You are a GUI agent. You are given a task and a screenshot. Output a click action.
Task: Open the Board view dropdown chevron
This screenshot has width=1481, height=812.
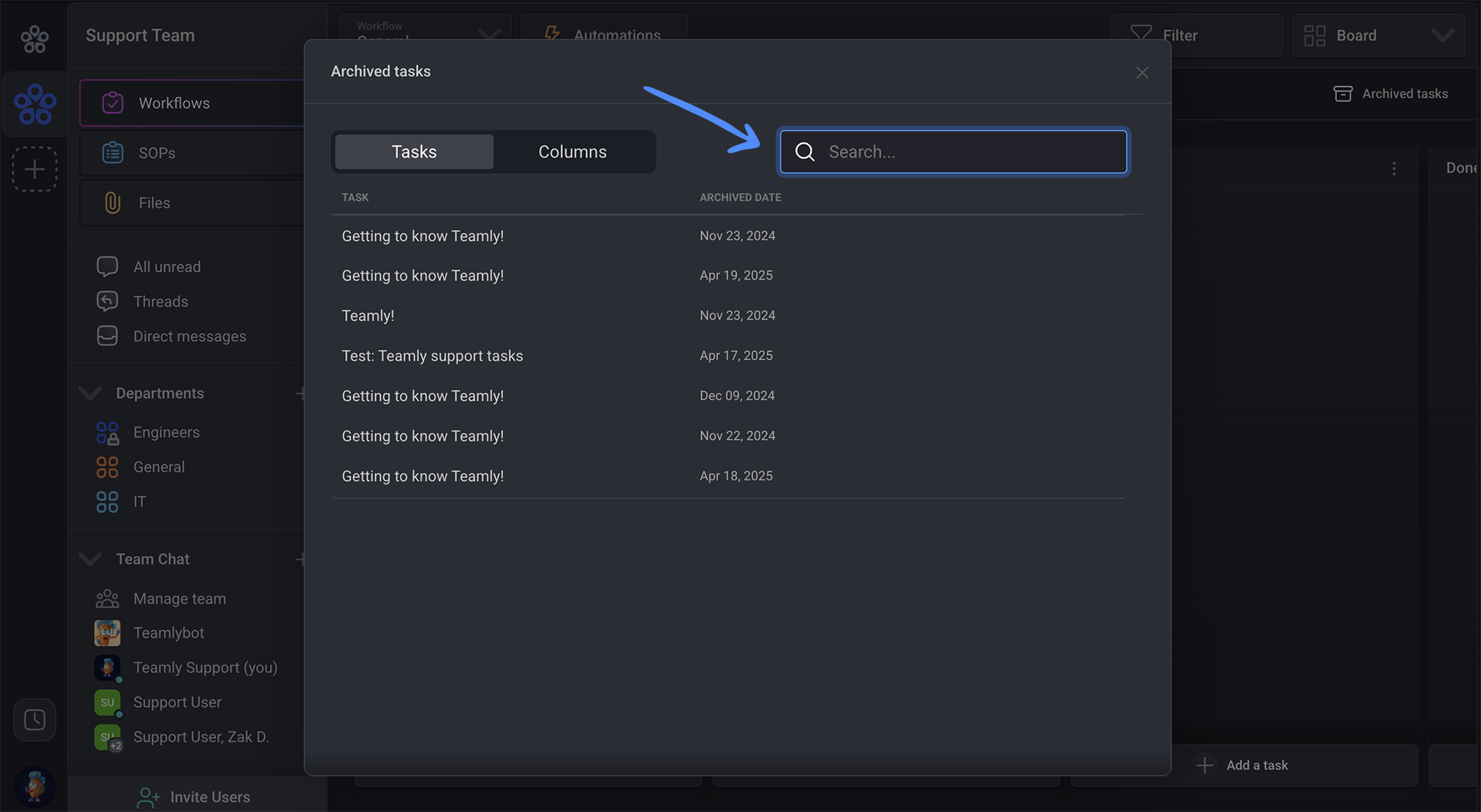1443,35
